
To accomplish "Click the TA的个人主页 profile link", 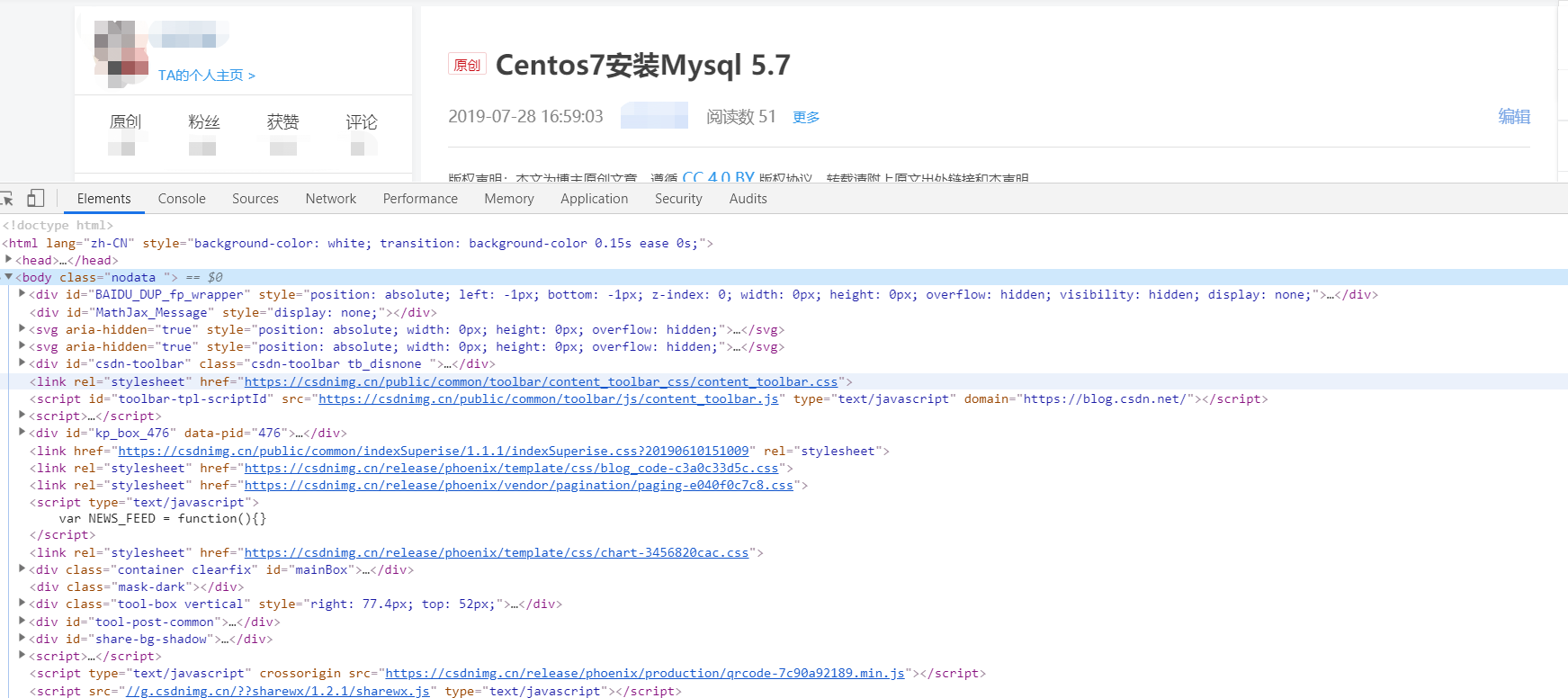I will (x=207, y=76).
